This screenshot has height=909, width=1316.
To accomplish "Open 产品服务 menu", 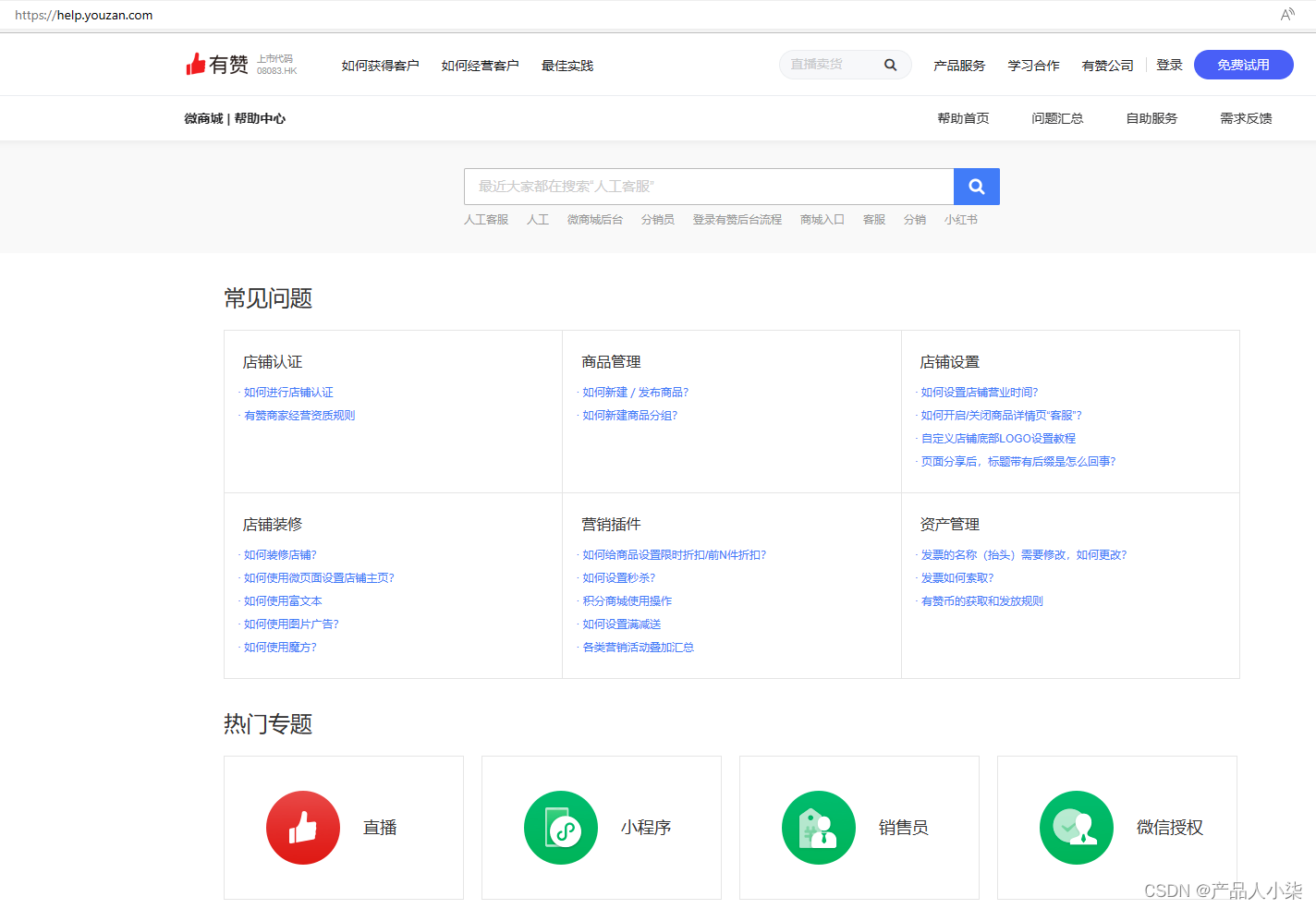I will pos(959,66).
